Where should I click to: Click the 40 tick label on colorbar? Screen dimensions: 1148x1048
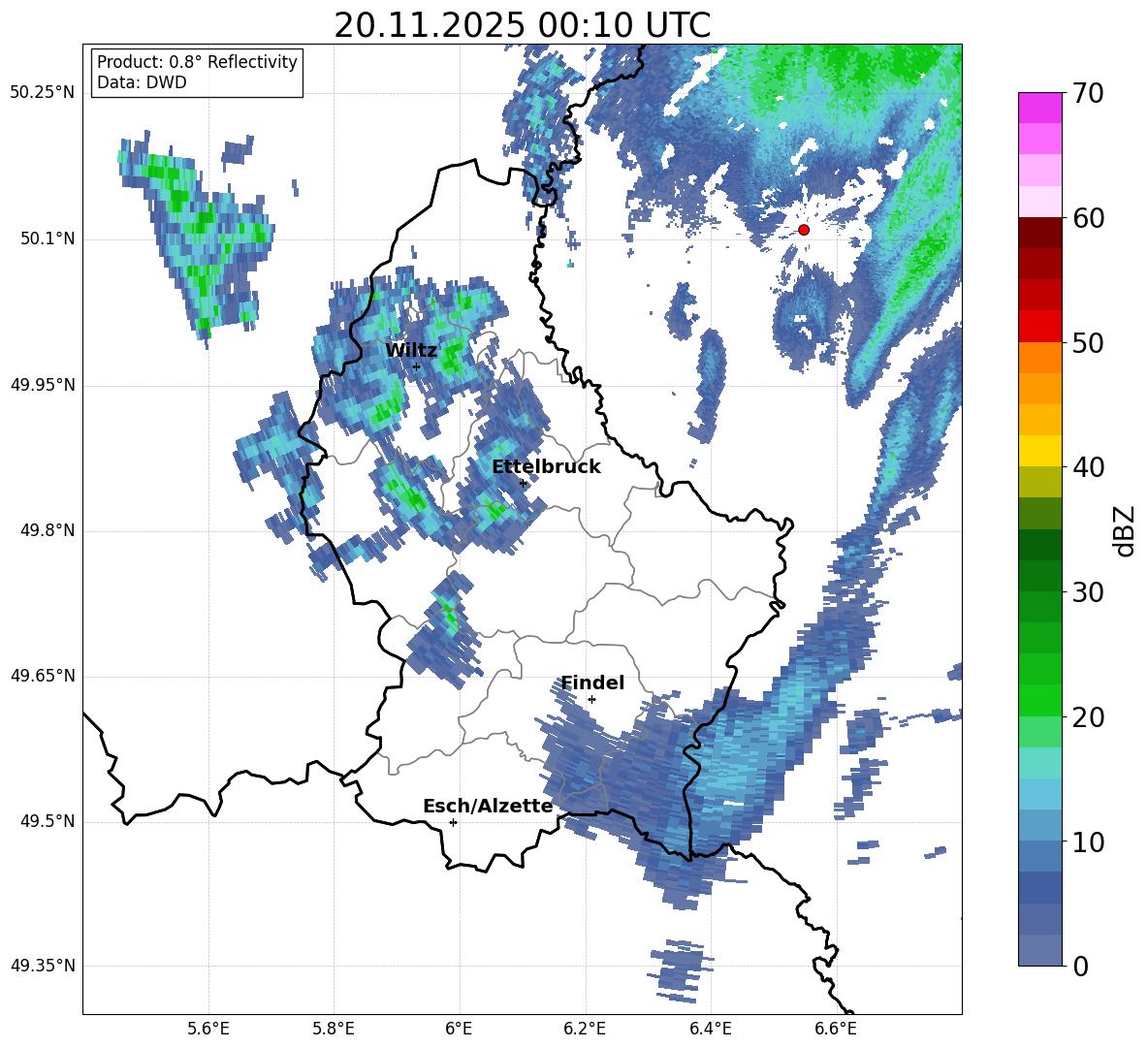point(1088,467)
